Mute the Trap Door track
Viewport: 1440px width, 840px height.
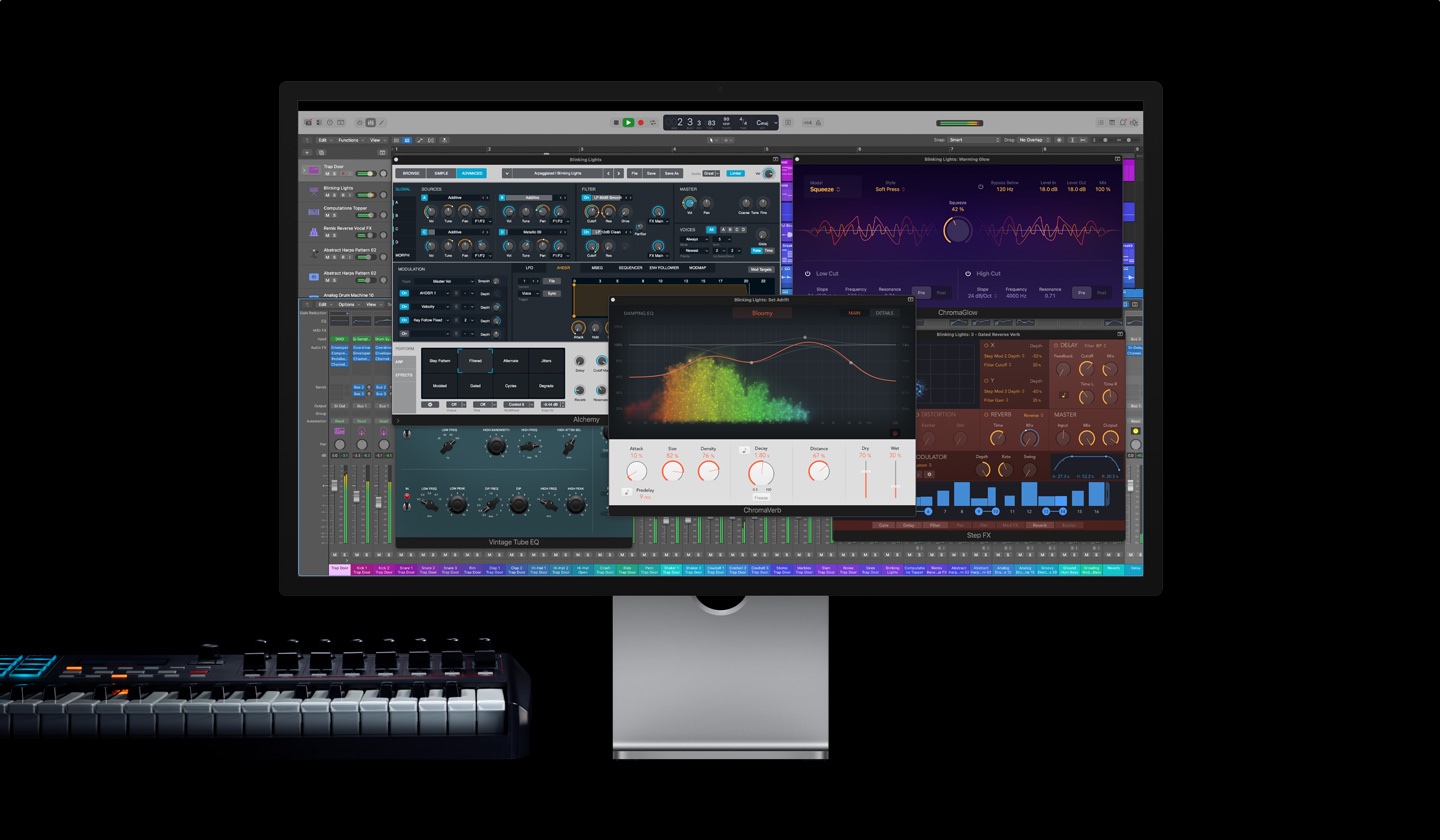(x=327, y=174)
